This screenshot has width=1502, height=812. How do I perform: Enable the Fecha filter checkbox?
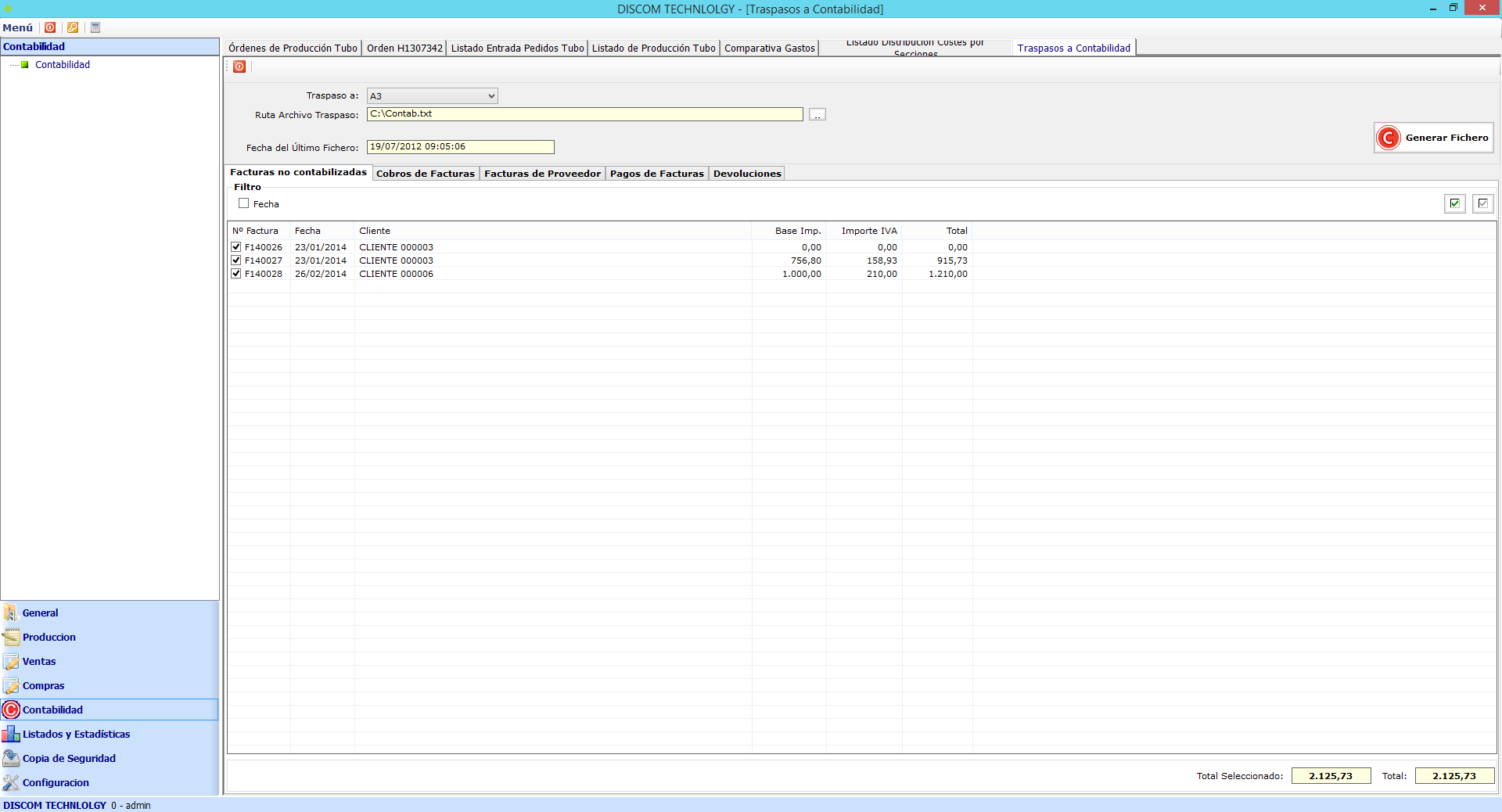pyautogui.click(x=244, y=203)
